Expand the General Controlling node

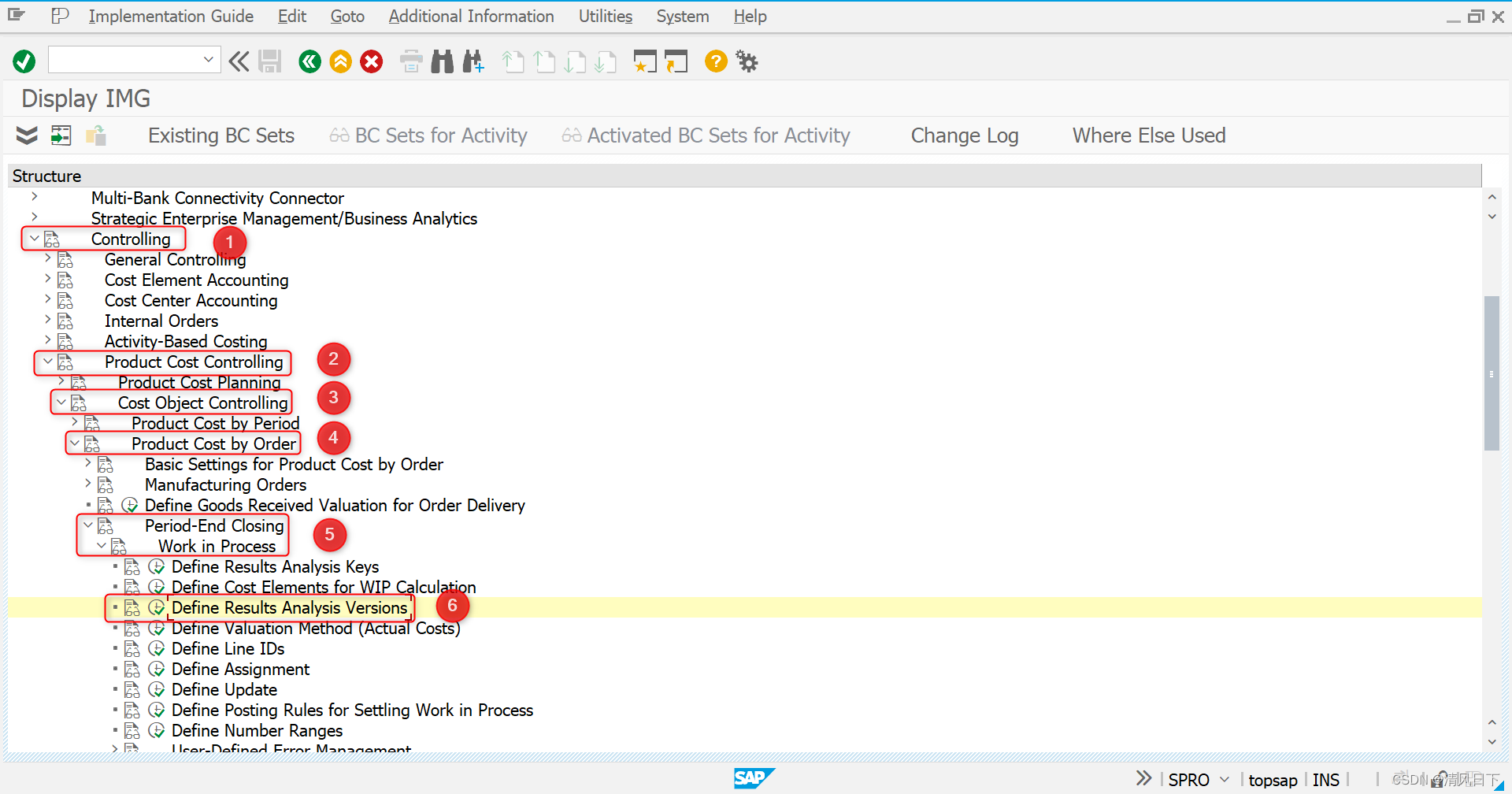[48, 258]
